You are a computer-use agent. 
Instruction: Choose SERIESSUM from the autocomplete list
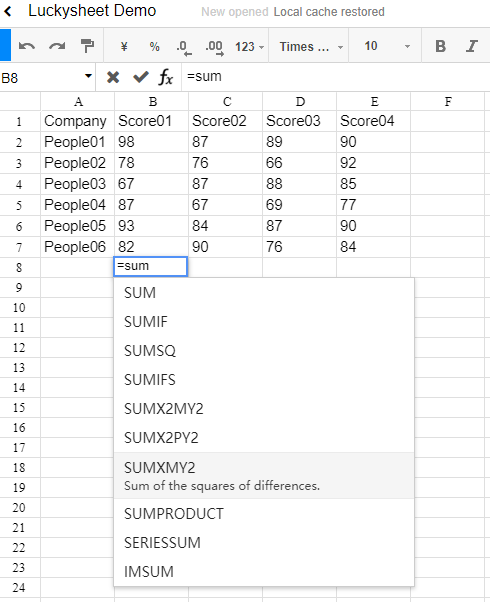pyautogui.click(x=264, y=543)
